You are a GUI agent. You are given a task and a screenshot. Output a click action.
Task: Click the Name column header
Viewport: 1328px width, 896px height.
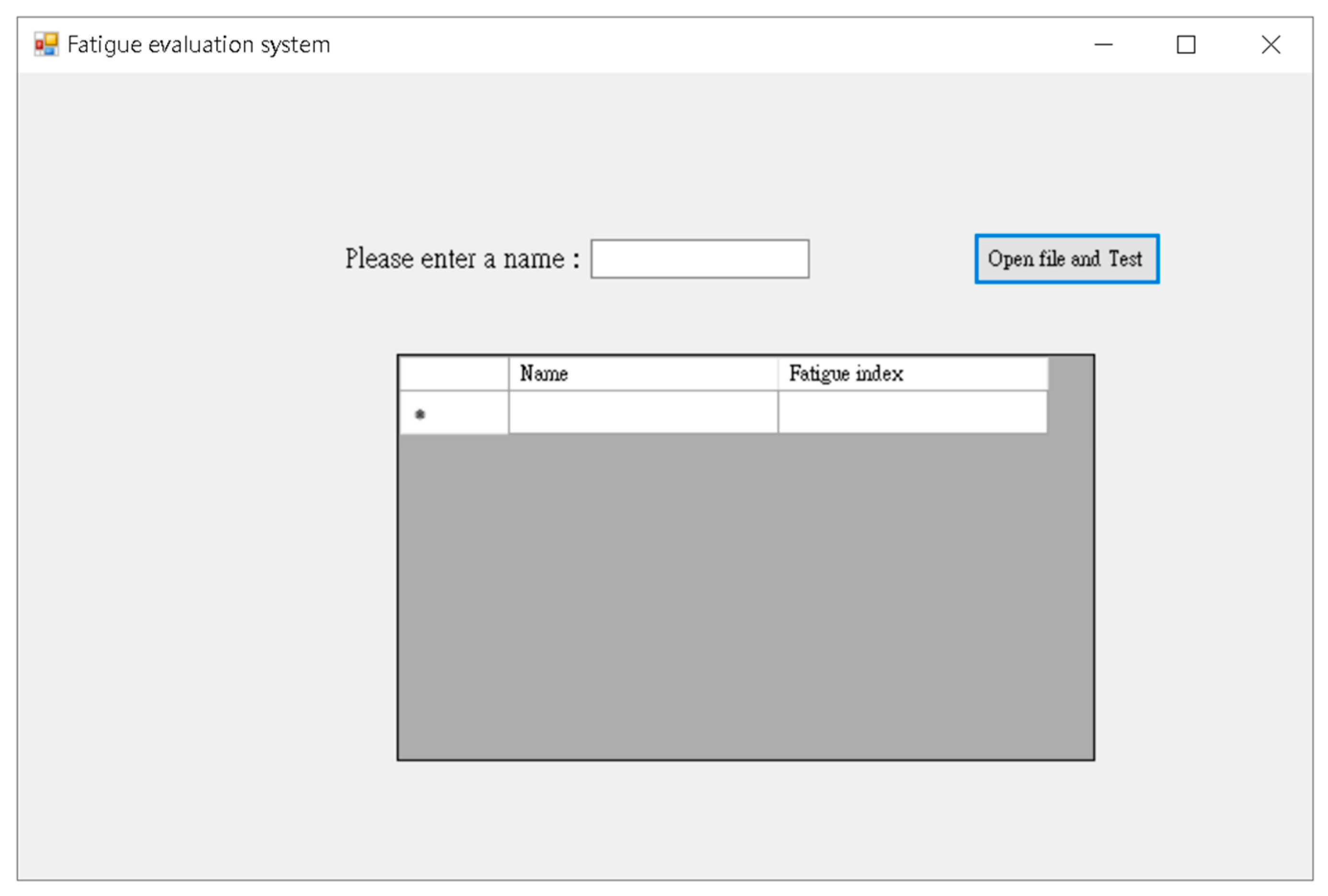tap(642, 374)
